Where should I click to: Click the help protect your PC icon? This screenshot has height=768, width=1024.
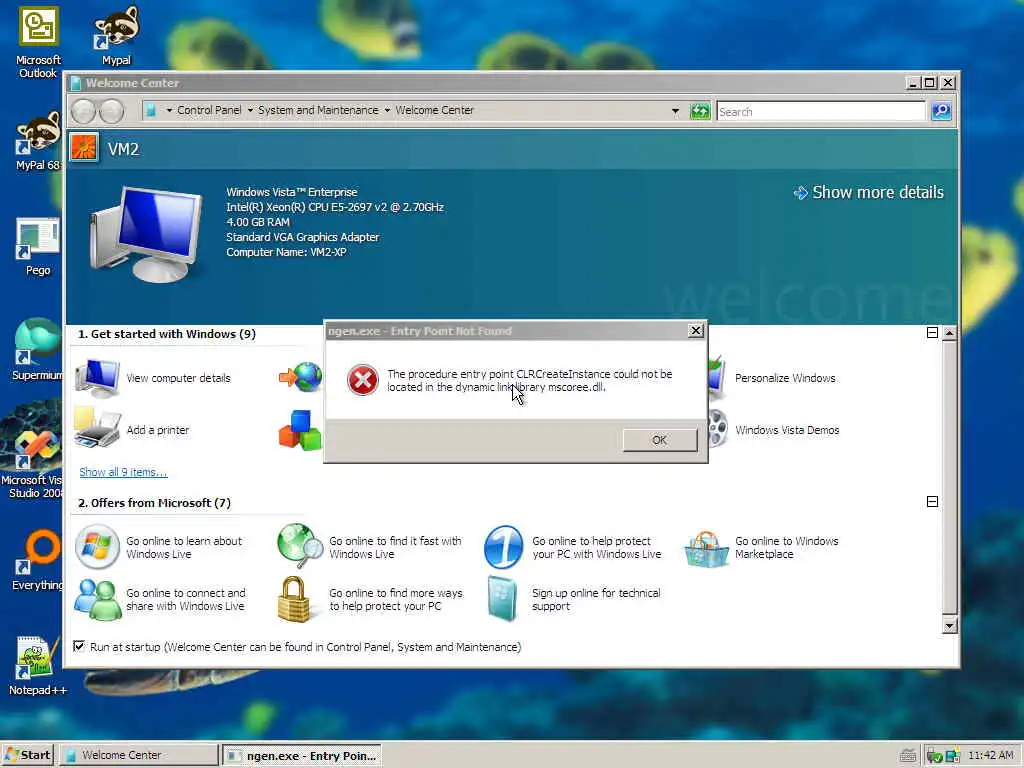pos(503,546)
